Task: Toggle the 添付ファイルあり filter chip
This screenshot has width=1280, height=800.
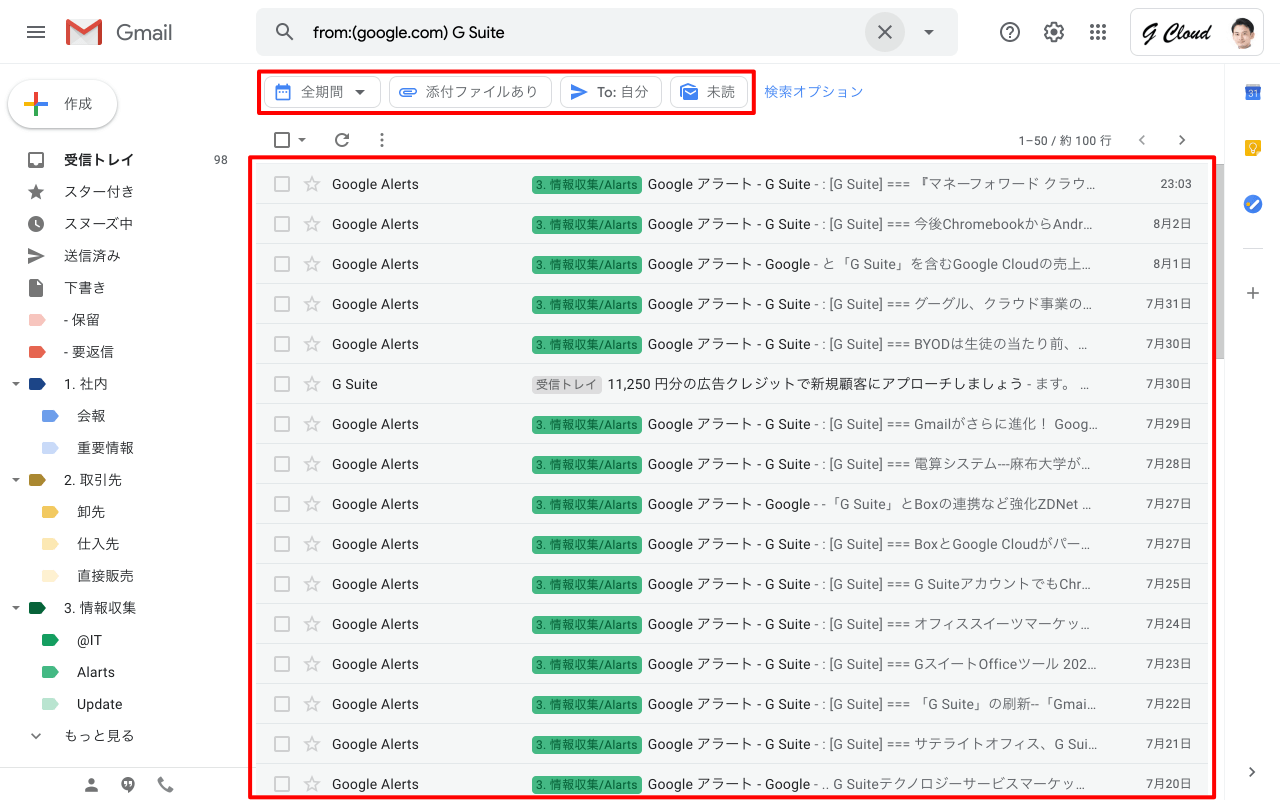Action: tap(470, 92)
